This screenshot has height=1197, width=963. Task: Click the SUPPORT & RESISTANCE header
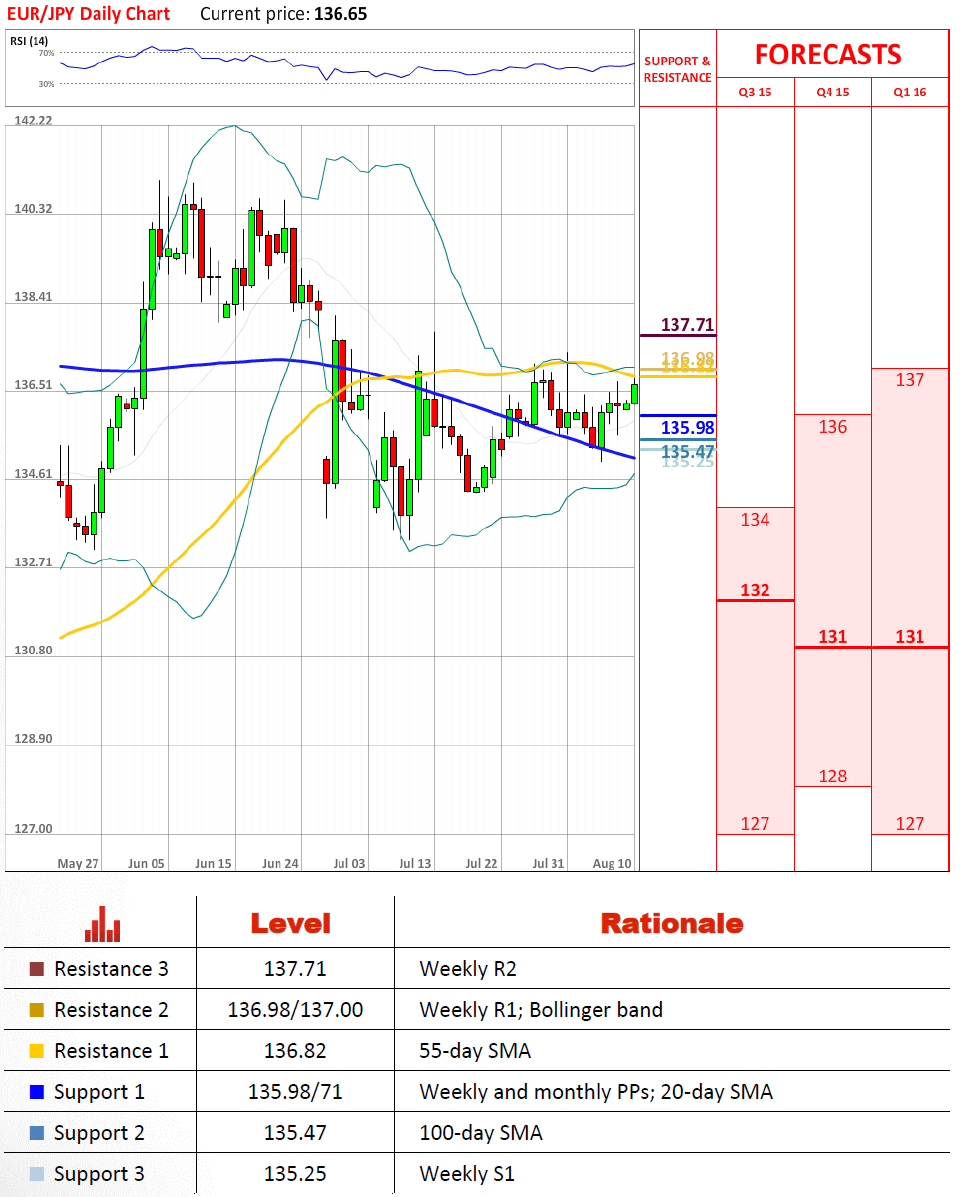click(677, 69)
